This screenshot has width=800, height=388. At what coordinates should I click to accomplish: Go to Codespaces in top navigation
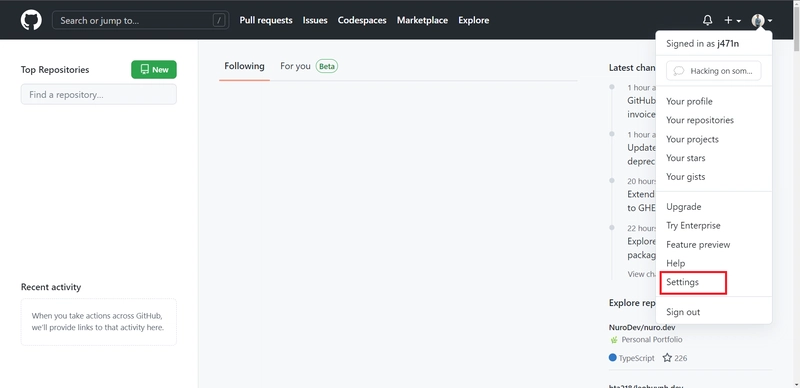click(362, 20)
